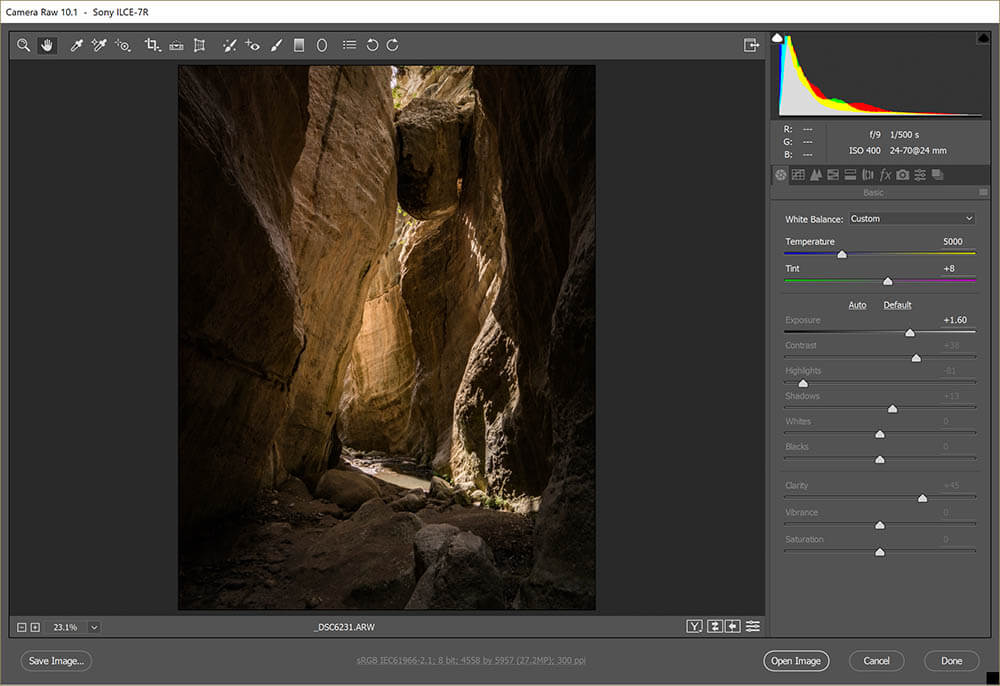Open the Camera Calibration panel
1000x686 pixels.
[902, 174]
